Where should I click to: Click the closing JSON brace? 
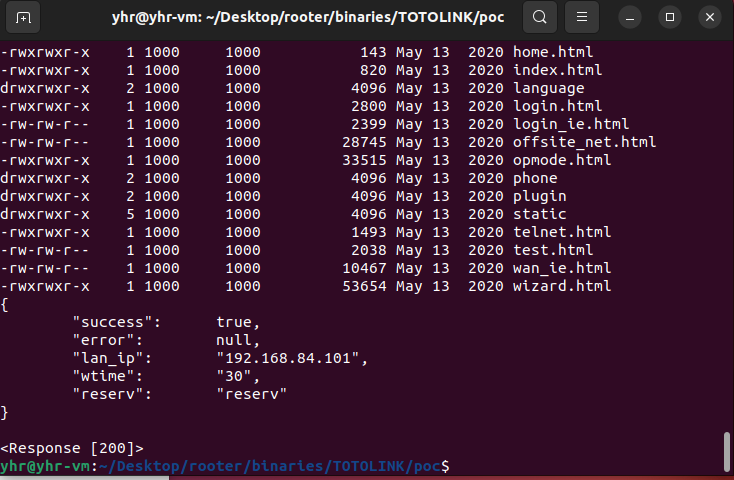[4, 412]
